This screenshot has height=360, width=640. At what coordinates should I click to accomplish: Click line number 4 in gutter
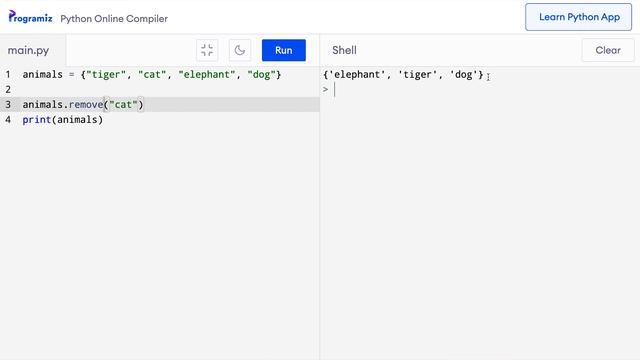coord(8,120)
